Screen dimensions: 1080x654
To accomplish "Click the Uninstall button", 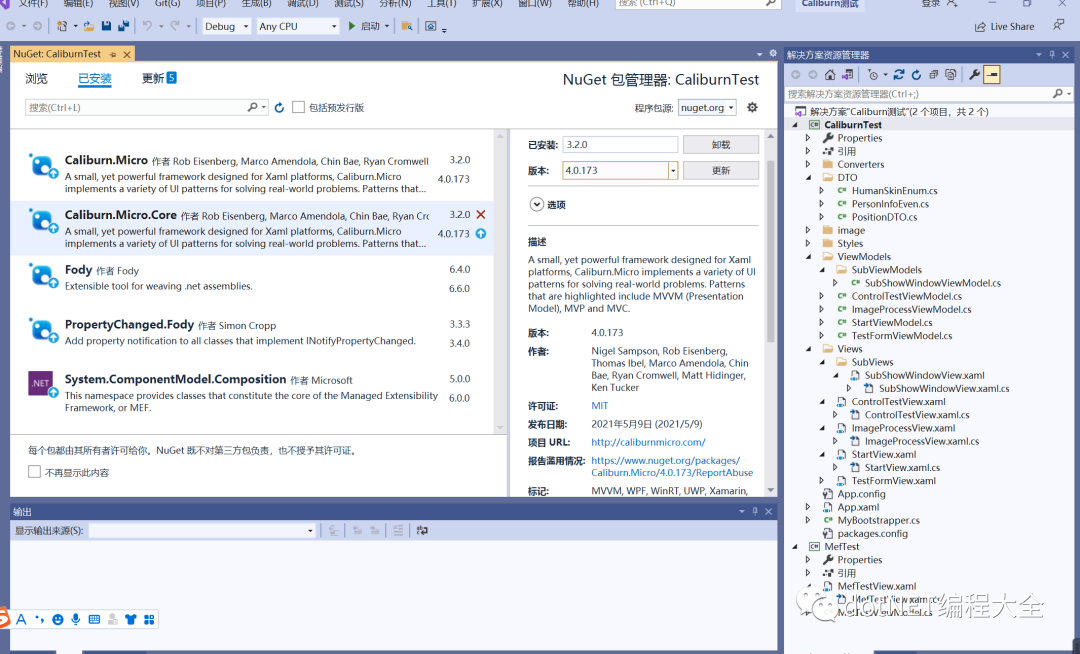I will [721, 145].
